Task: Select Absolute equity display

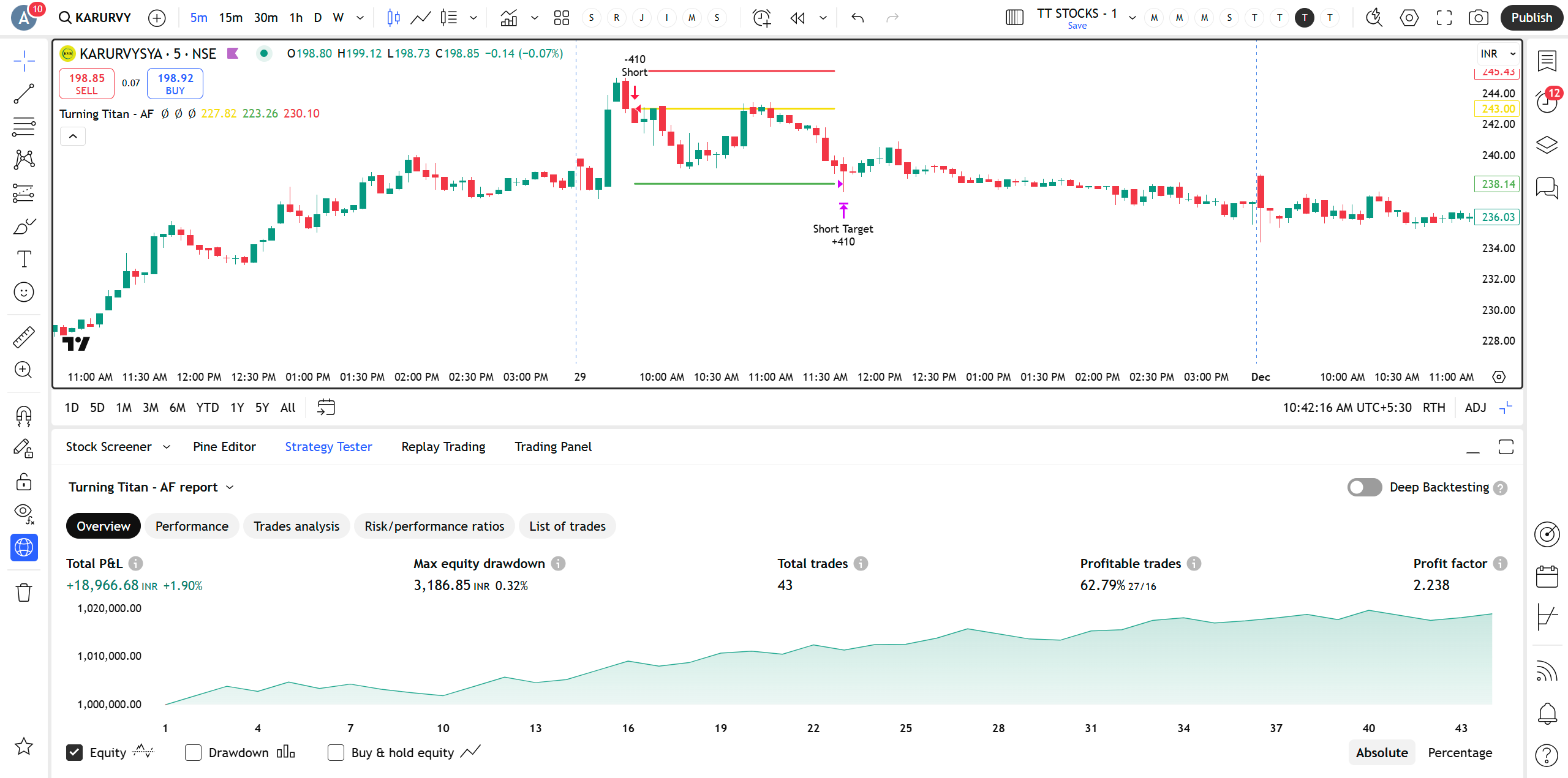Action: (x=1382, y=752)
